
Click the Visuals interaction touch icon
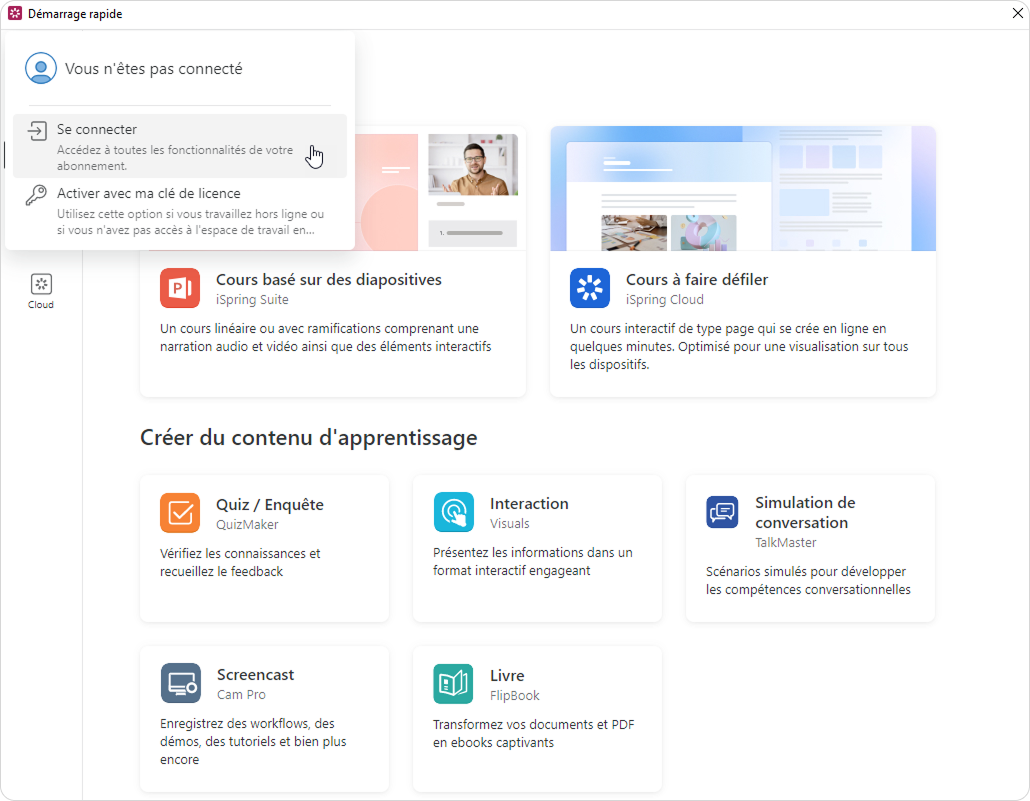pyautogui.click(x=454, y=512)
